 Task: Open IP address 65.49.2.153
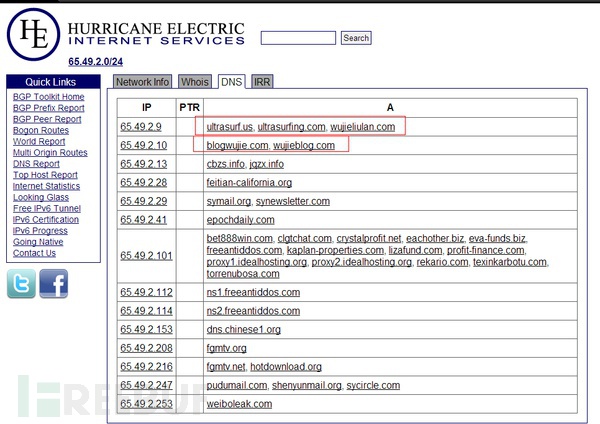(x=146, y=329)
